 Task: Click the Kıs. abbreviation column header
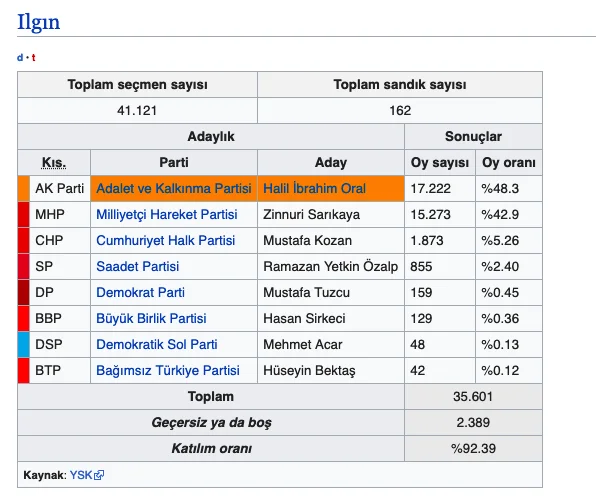[54, 163]
